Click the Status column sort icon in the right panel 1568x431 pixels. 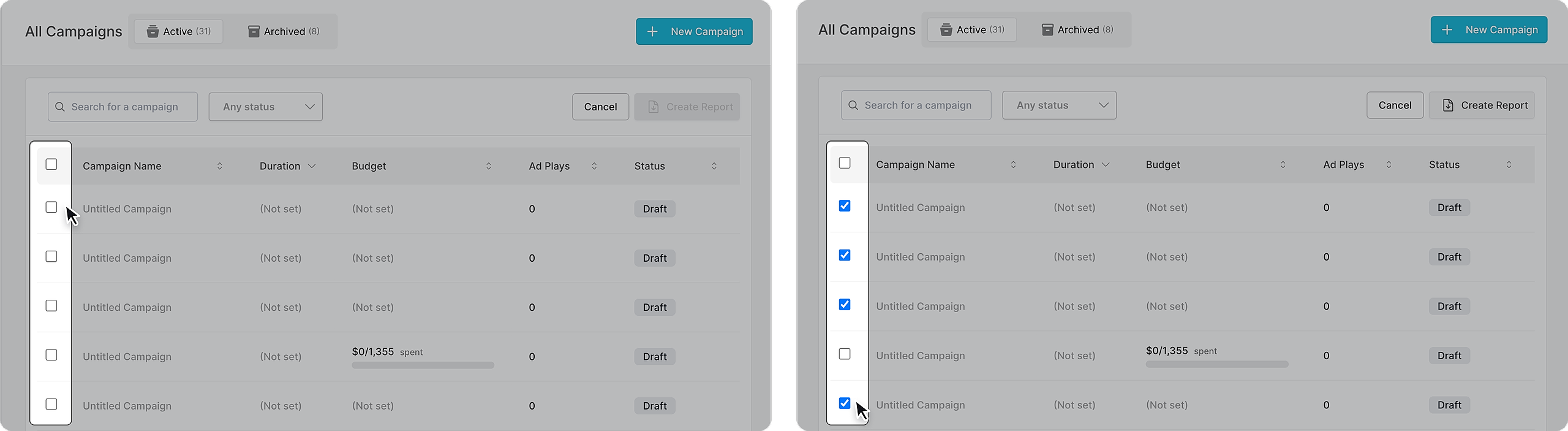(x=1509, y=165)
